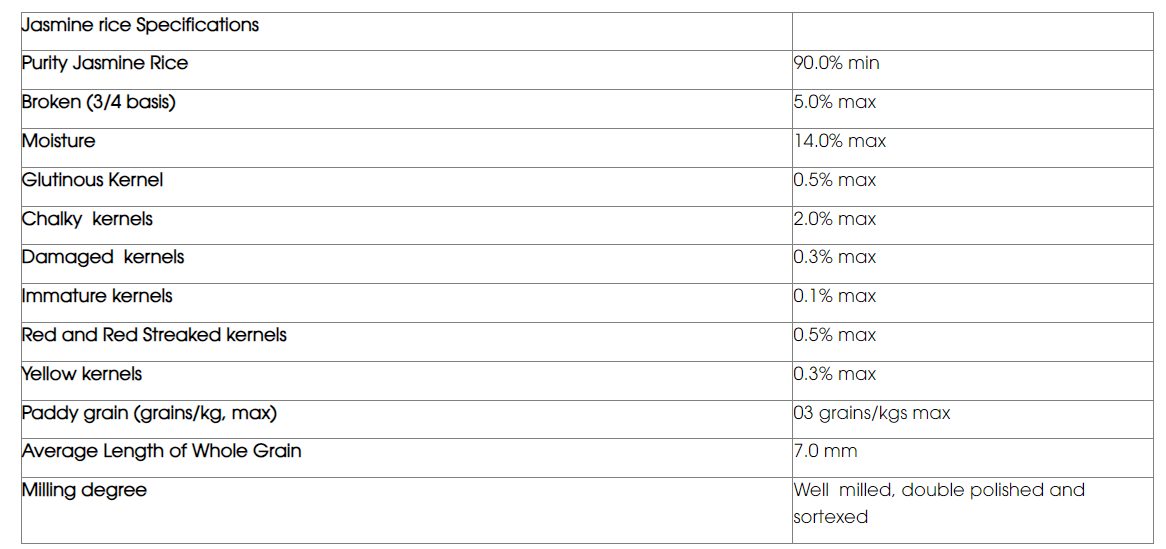The image size is (1166, 549).
Task: Select the 'Broken (3/4 basis)' cell
Action: tap(98, 102)
